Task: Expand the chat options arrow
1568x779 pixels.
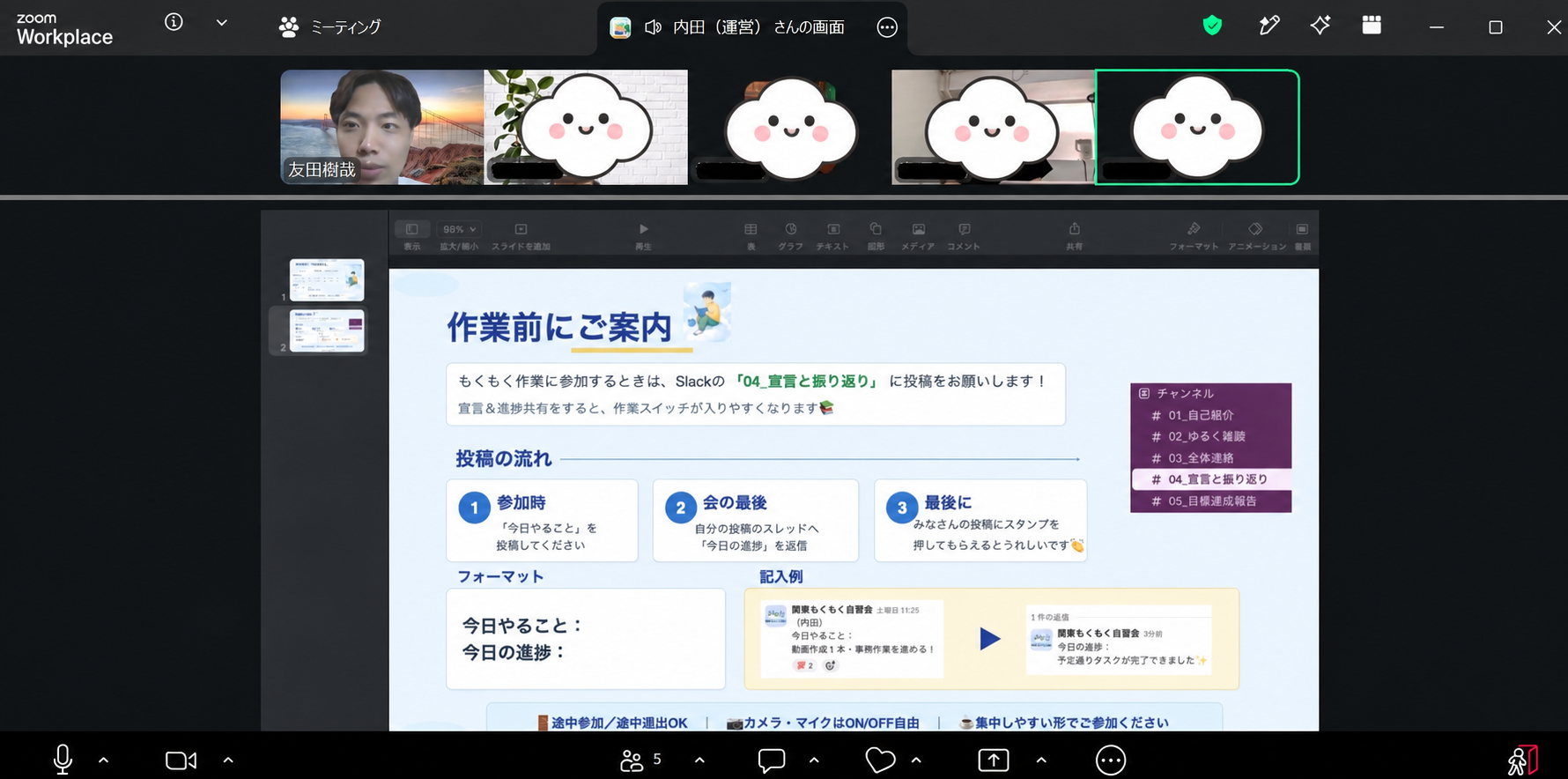Action: tap(814, 760)
